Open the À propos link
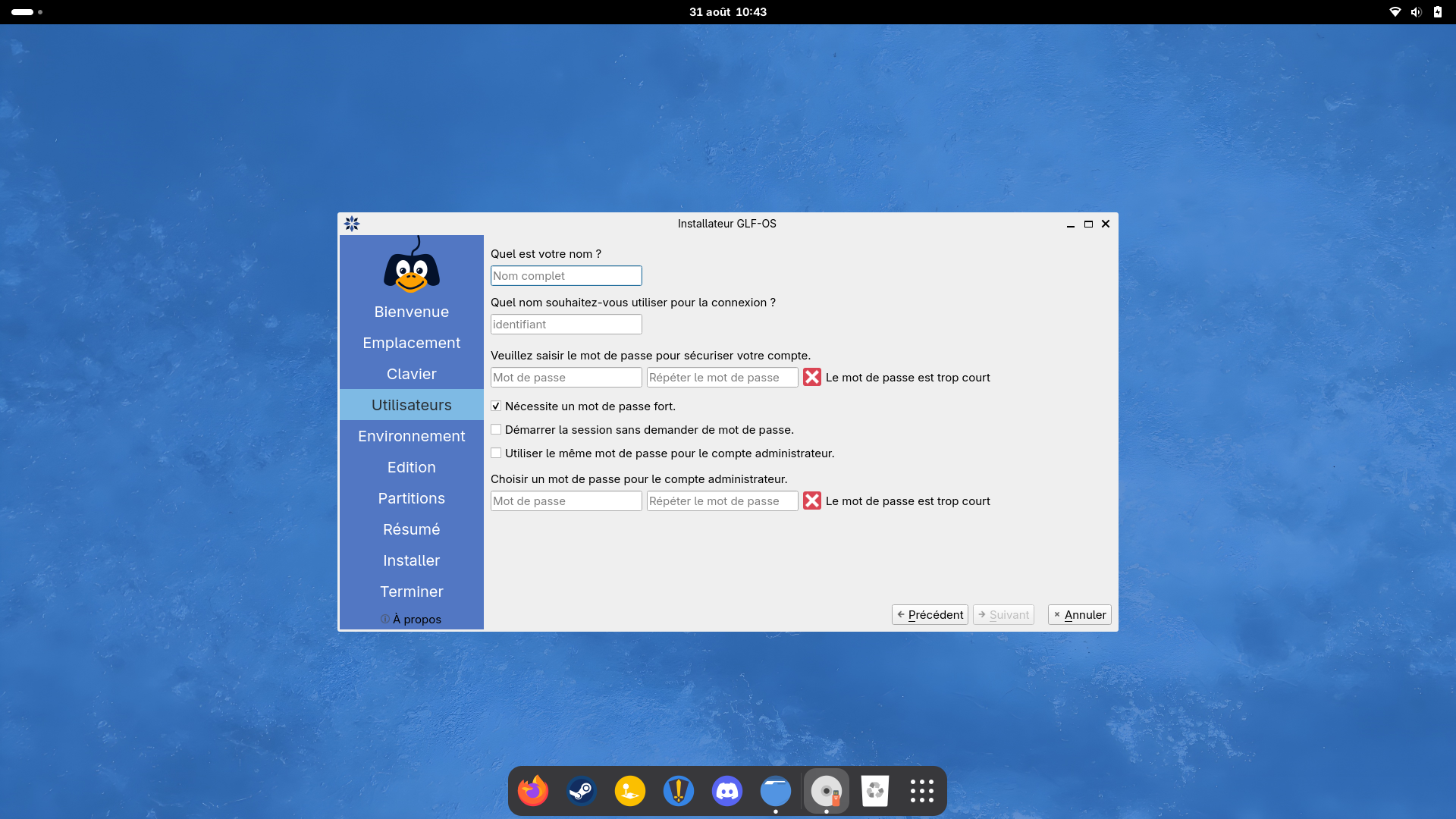 (x=411, y=620)
